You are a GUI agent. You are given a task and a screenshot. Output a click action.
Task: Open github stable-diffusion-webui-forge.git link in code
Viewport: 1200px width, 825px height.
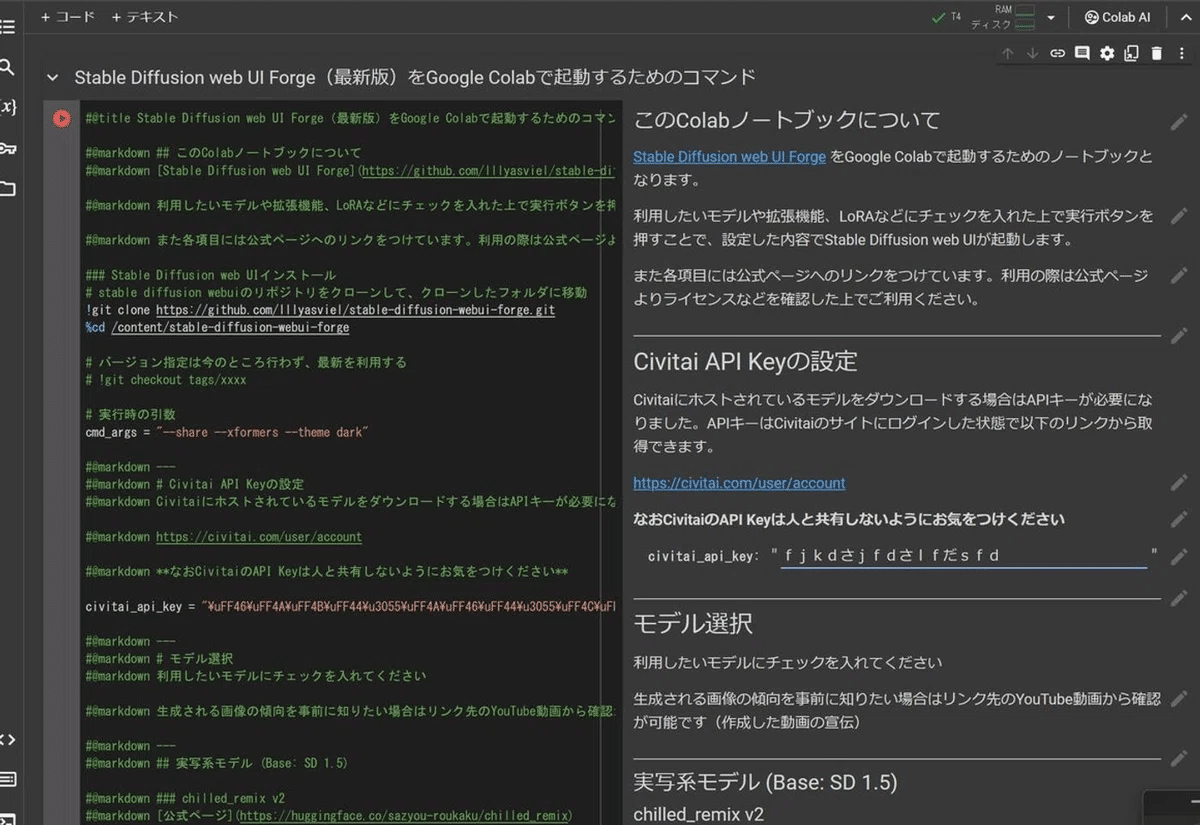(355, 310)
